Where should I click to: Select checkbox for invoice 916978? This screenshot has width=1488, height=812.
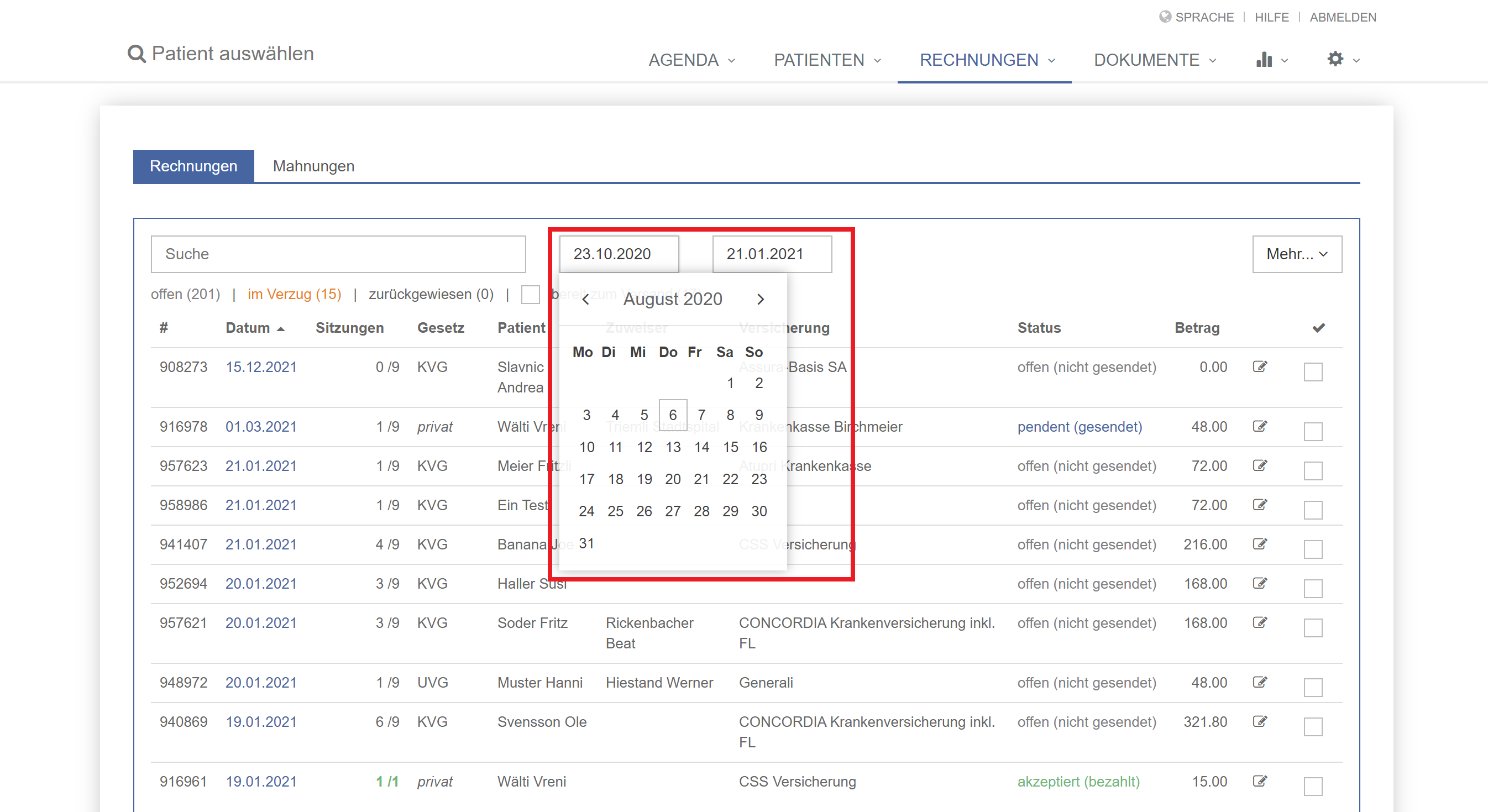point(1313,431)
